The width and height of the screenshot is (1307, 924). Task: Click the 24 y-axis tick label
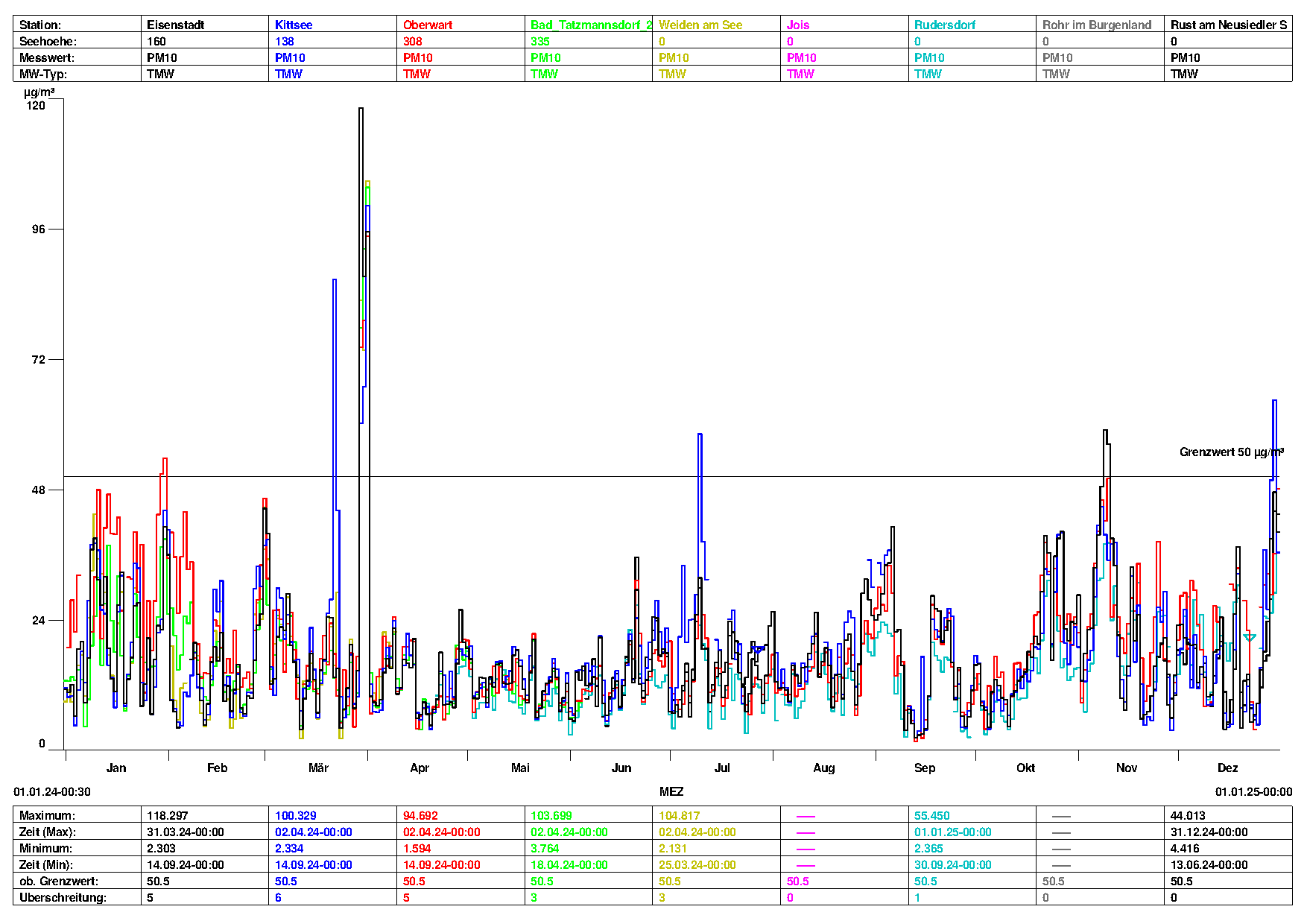(x=39, y=620)
